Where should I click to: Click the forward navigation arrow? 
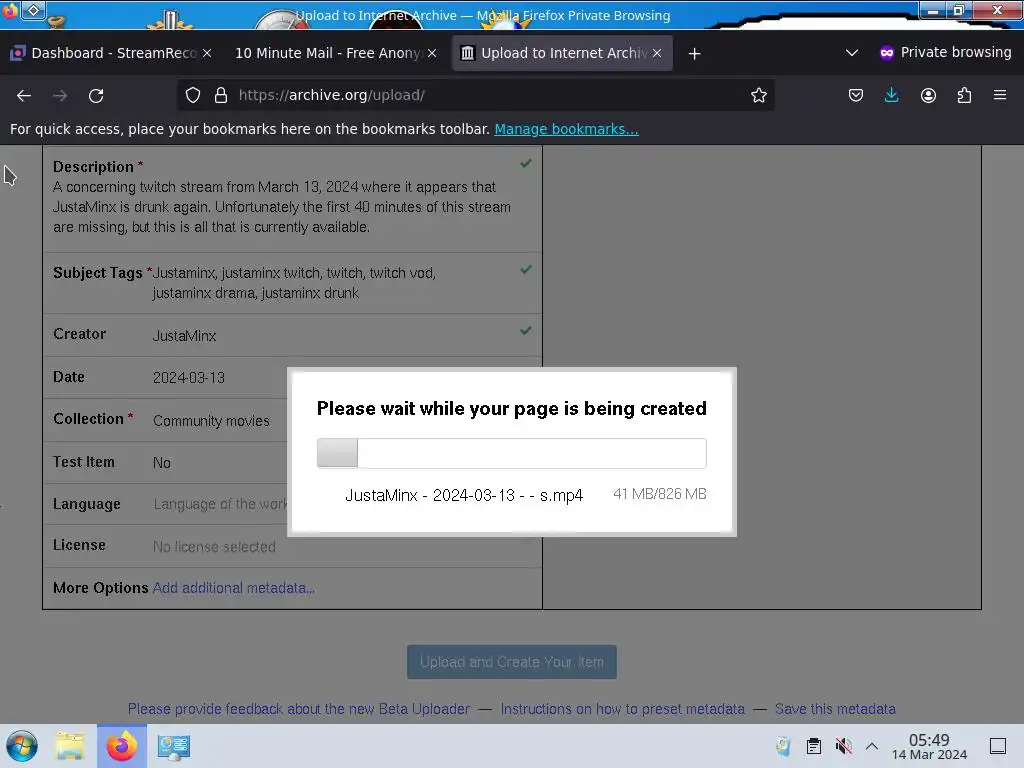(x=60, y=95)
